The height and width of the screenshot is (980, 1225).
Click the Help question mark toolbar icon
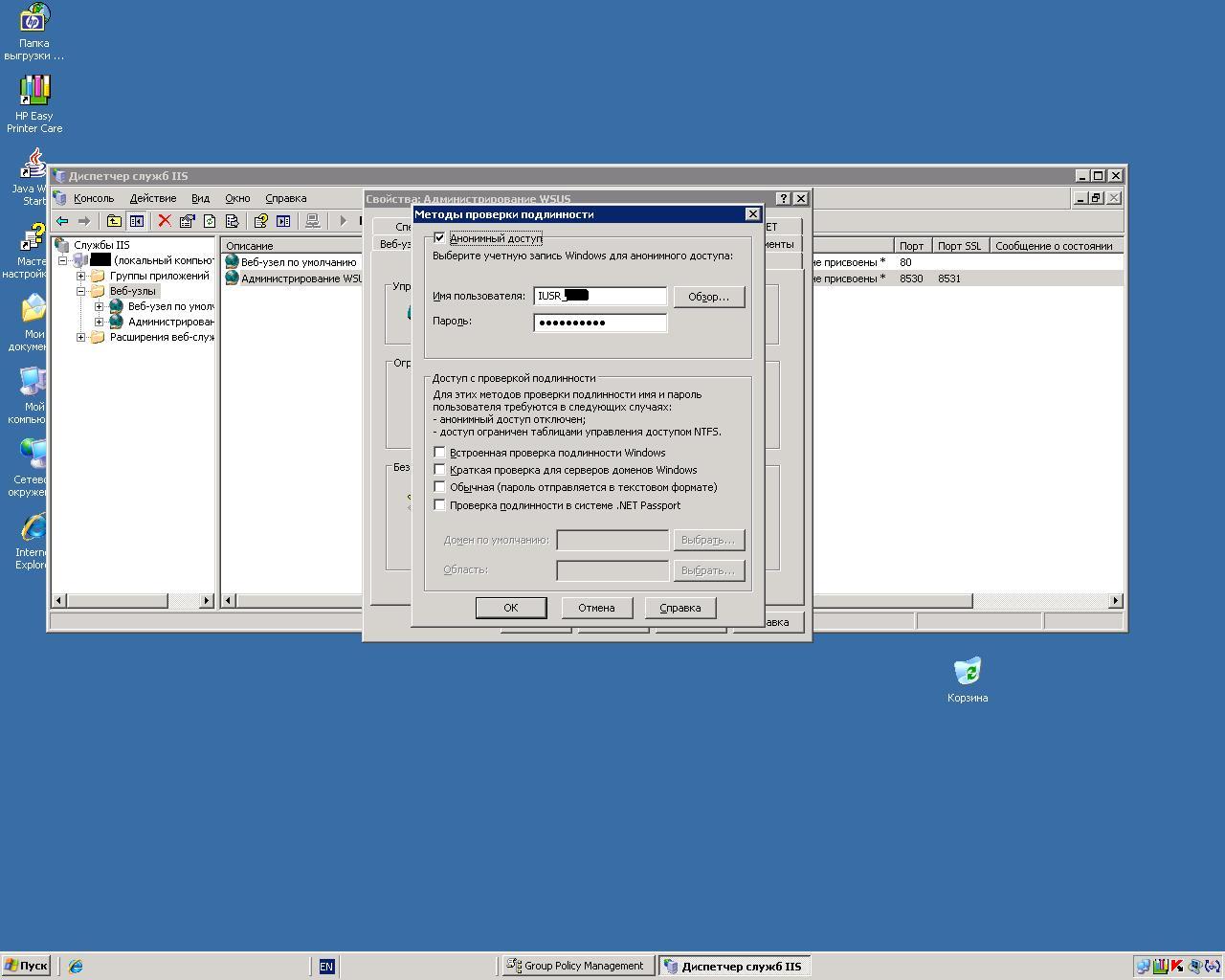click(260, 221)
